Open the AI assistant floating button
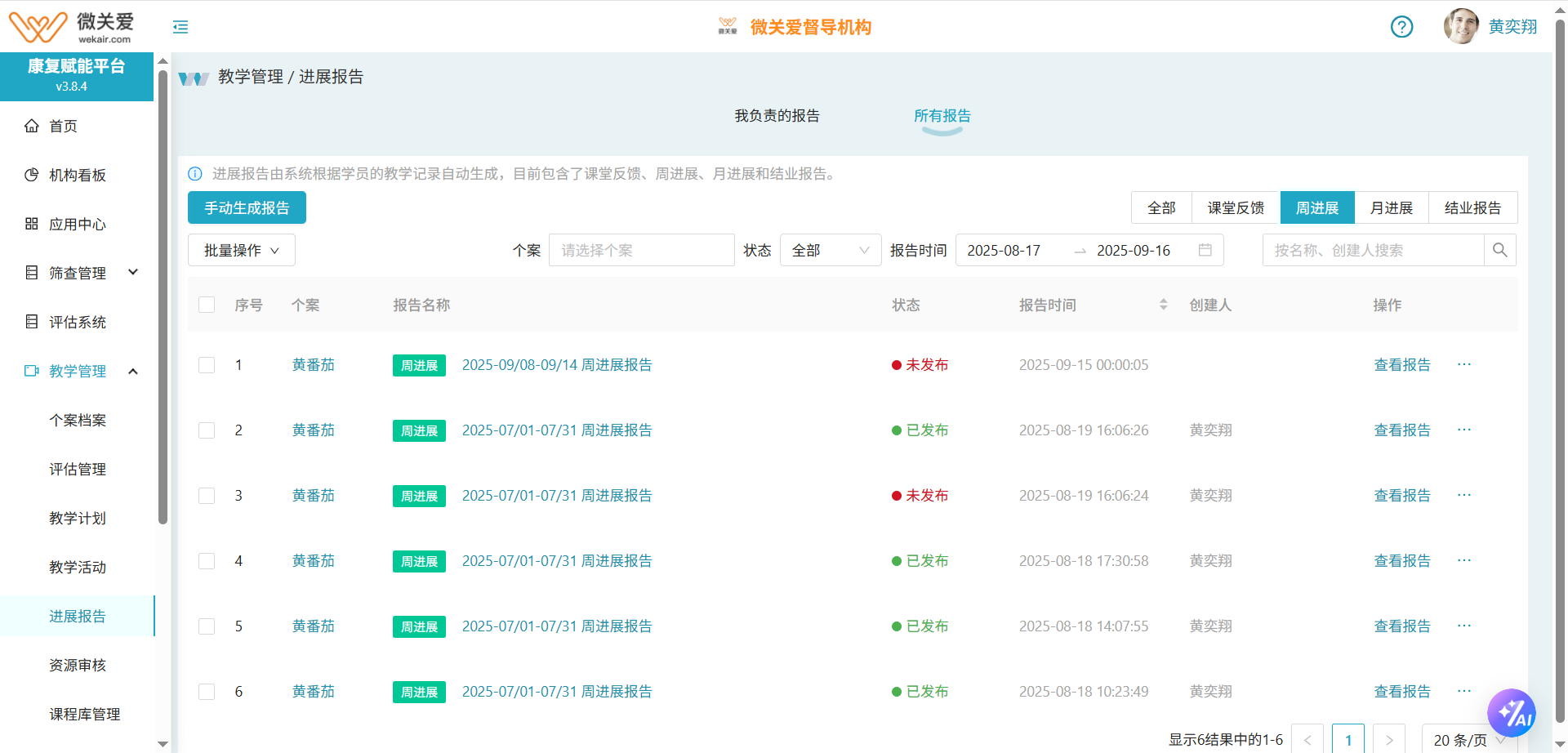The image size is (1568, 753). click(1511, 713)
